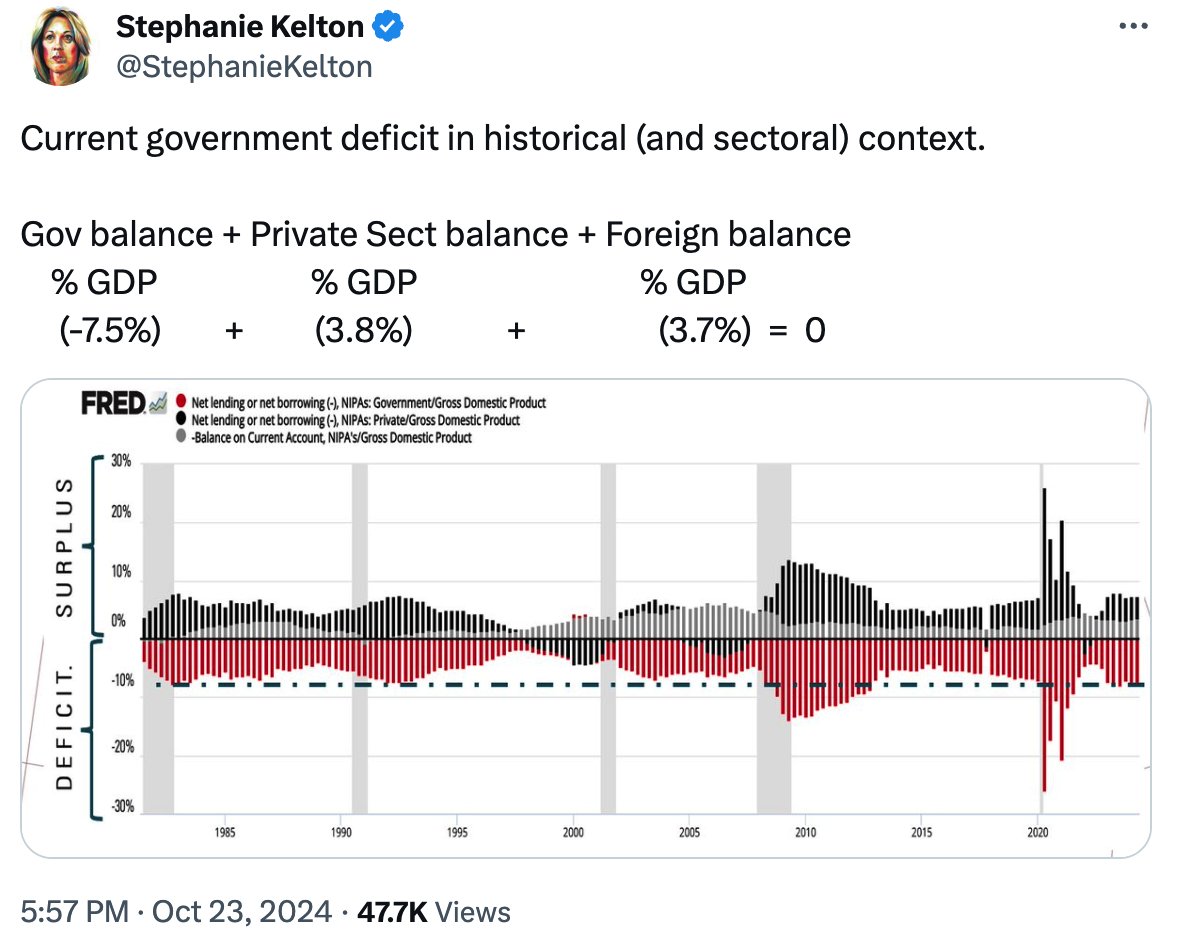Click the black Private legend dot
The width and height of the screenshot is (1180, 940).
pos(180,420)
